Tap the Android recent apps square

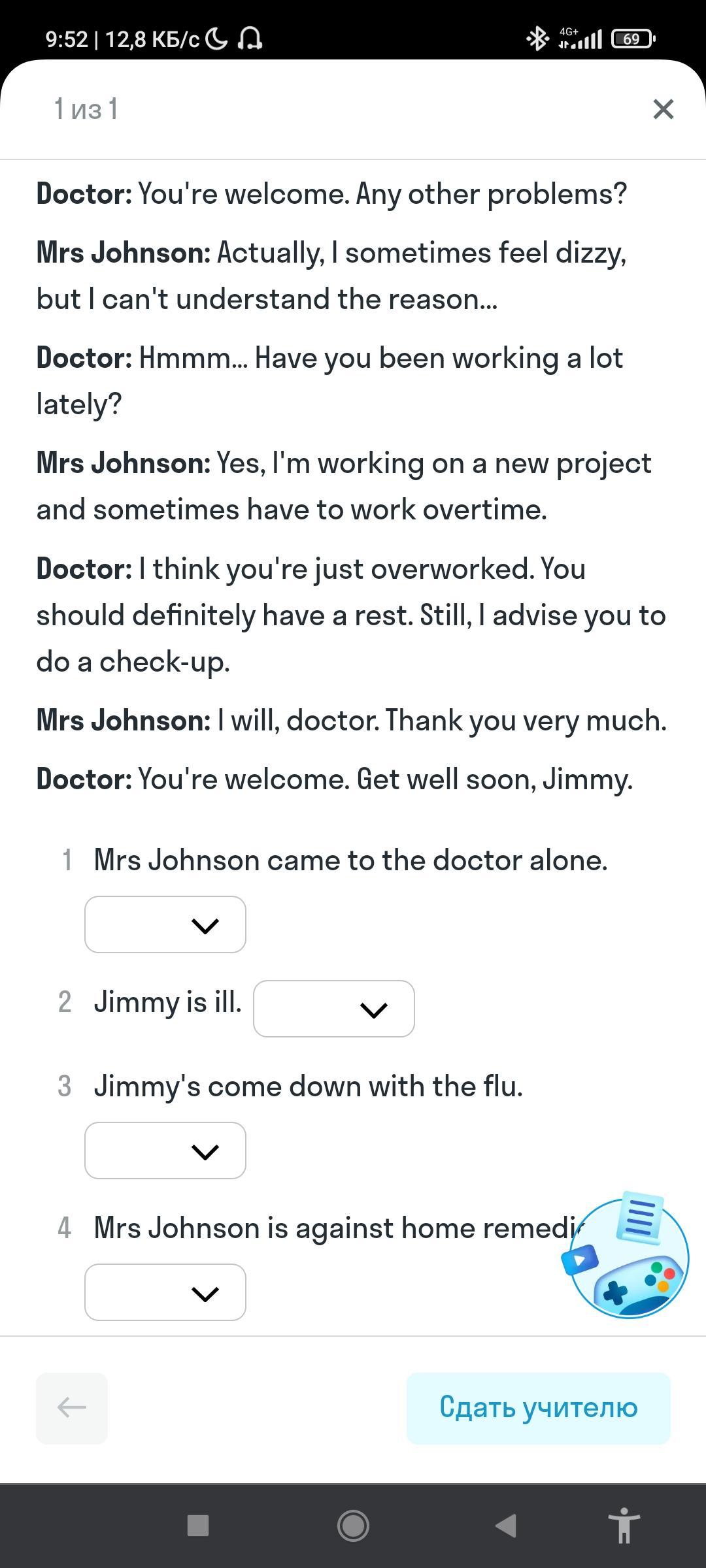(198, 1526)
